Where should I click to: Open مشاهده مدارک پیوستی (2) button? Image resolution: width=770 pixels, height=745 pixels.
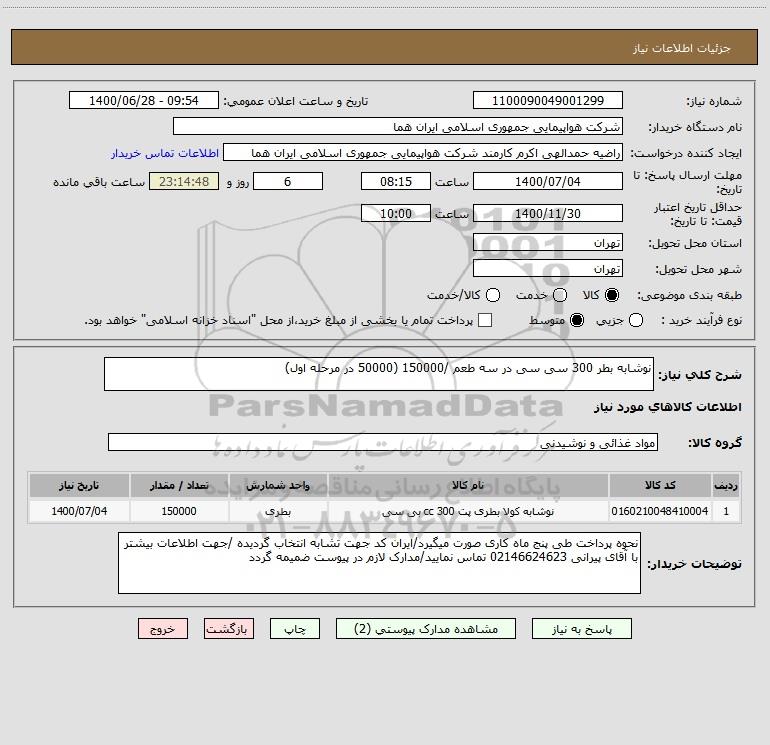(426, 629)
